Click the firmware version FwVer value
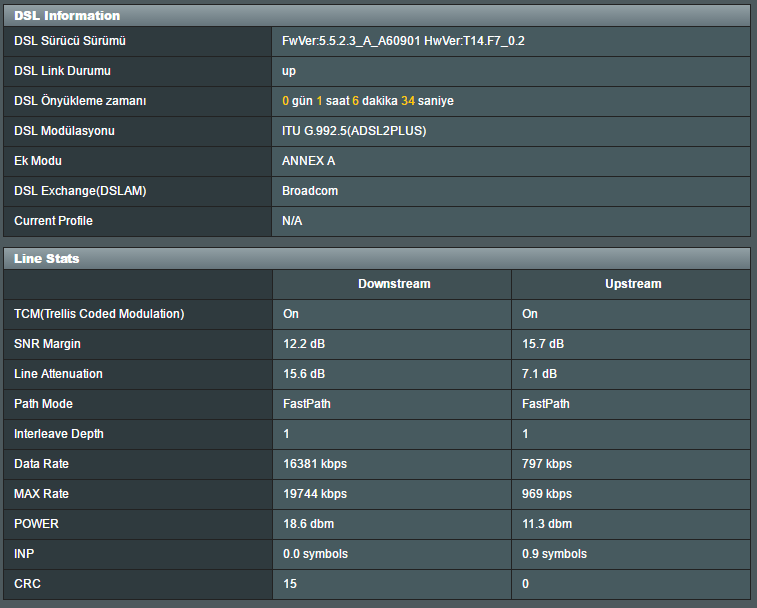Image resolution: width=757 pixels, height=608 pixels. point(403,41)
